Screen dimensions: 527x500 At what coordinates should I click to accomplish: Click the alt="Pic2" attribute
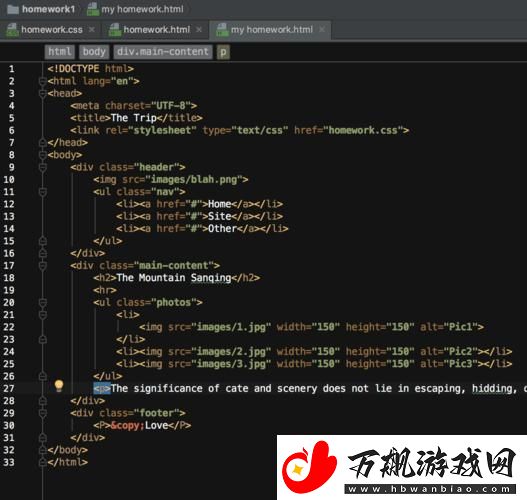(449, 351)
